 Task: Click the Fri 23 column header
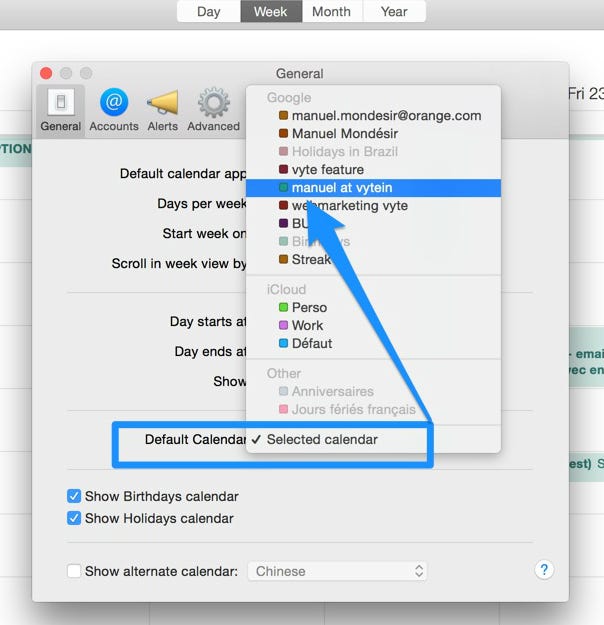tap(585, 94)
